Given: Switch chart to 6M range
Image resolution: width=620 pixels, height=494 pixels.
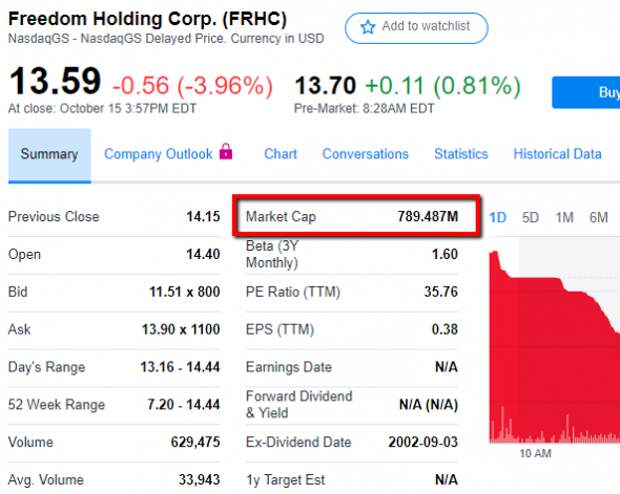Looking at the screenshot, I should pos(598,218).
